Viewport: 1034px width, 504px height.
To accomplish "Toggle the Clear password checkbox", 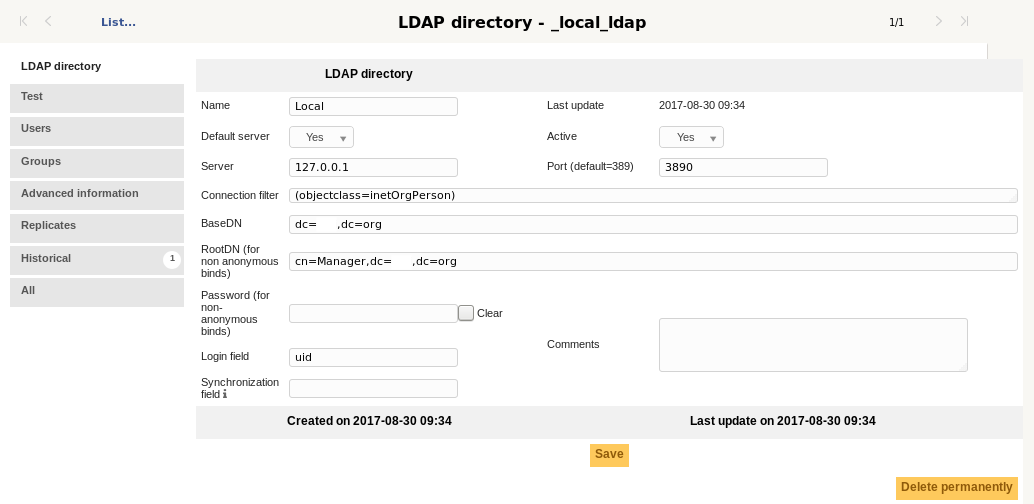I will (466, 313).
